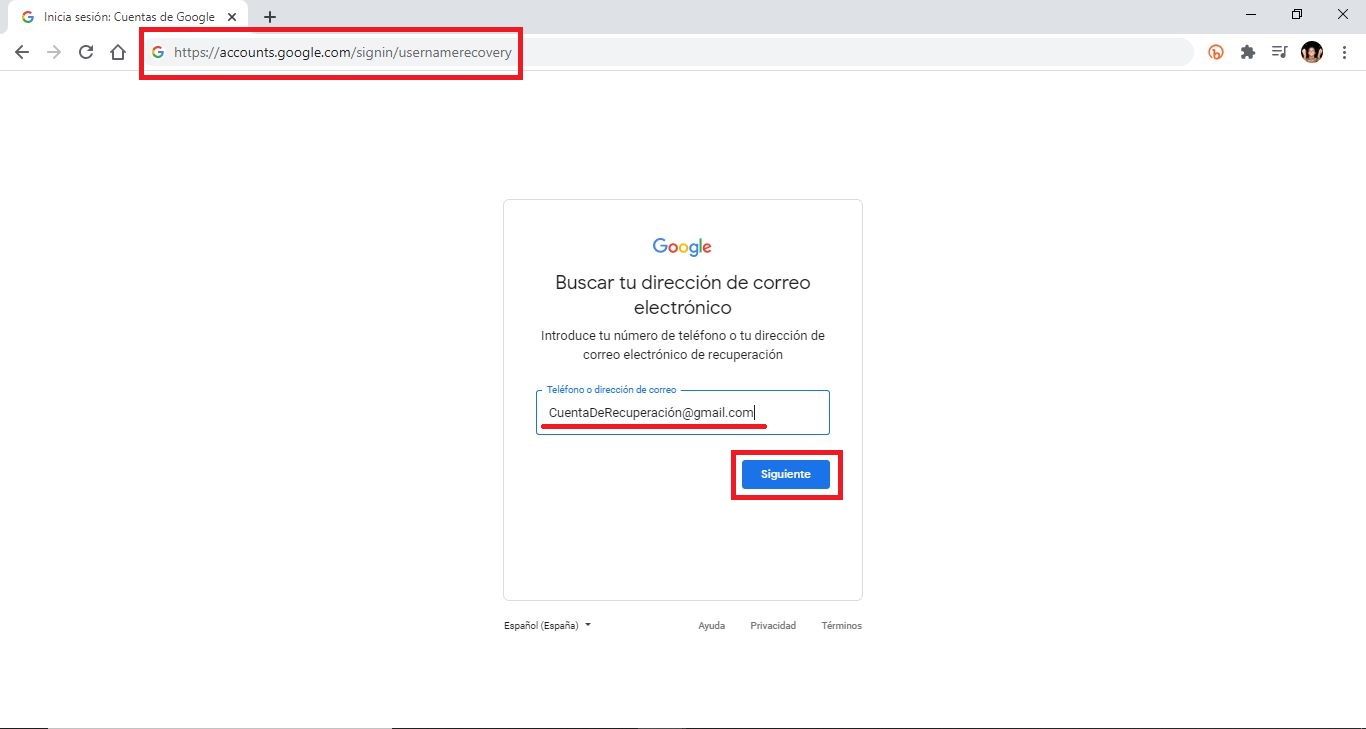Screen dimensions: 1366x729
Task: Restore down the browser window
Action: pyautogui.click(x=1297, y=14)
